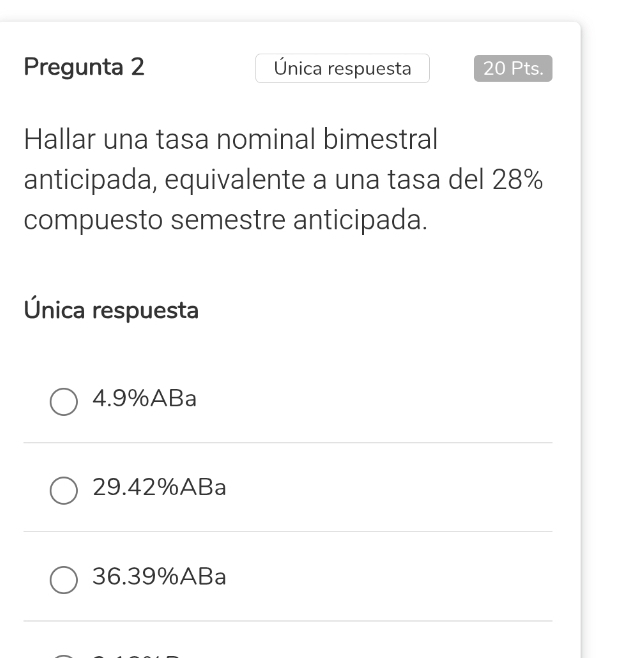Click the divider line below 29.42%ABa
Screen dimensions: 630x658
pos(288,532)
